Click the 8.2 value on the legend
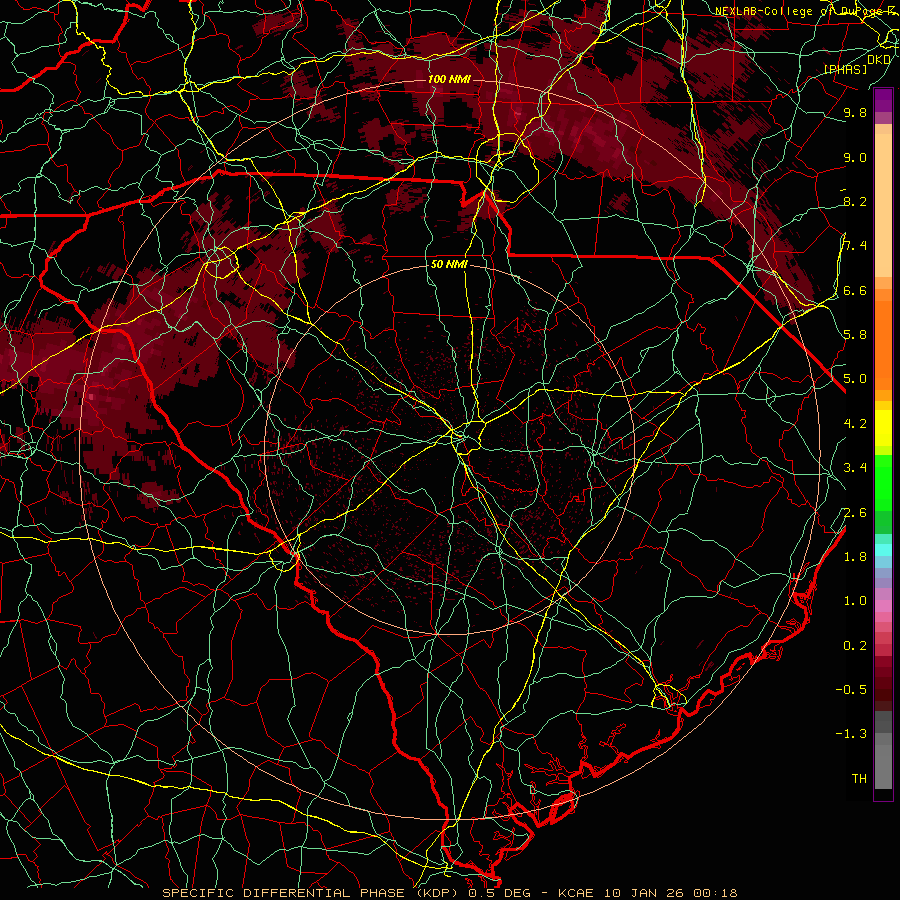Viewport: 900px width, 900px height. click(855, 201)
